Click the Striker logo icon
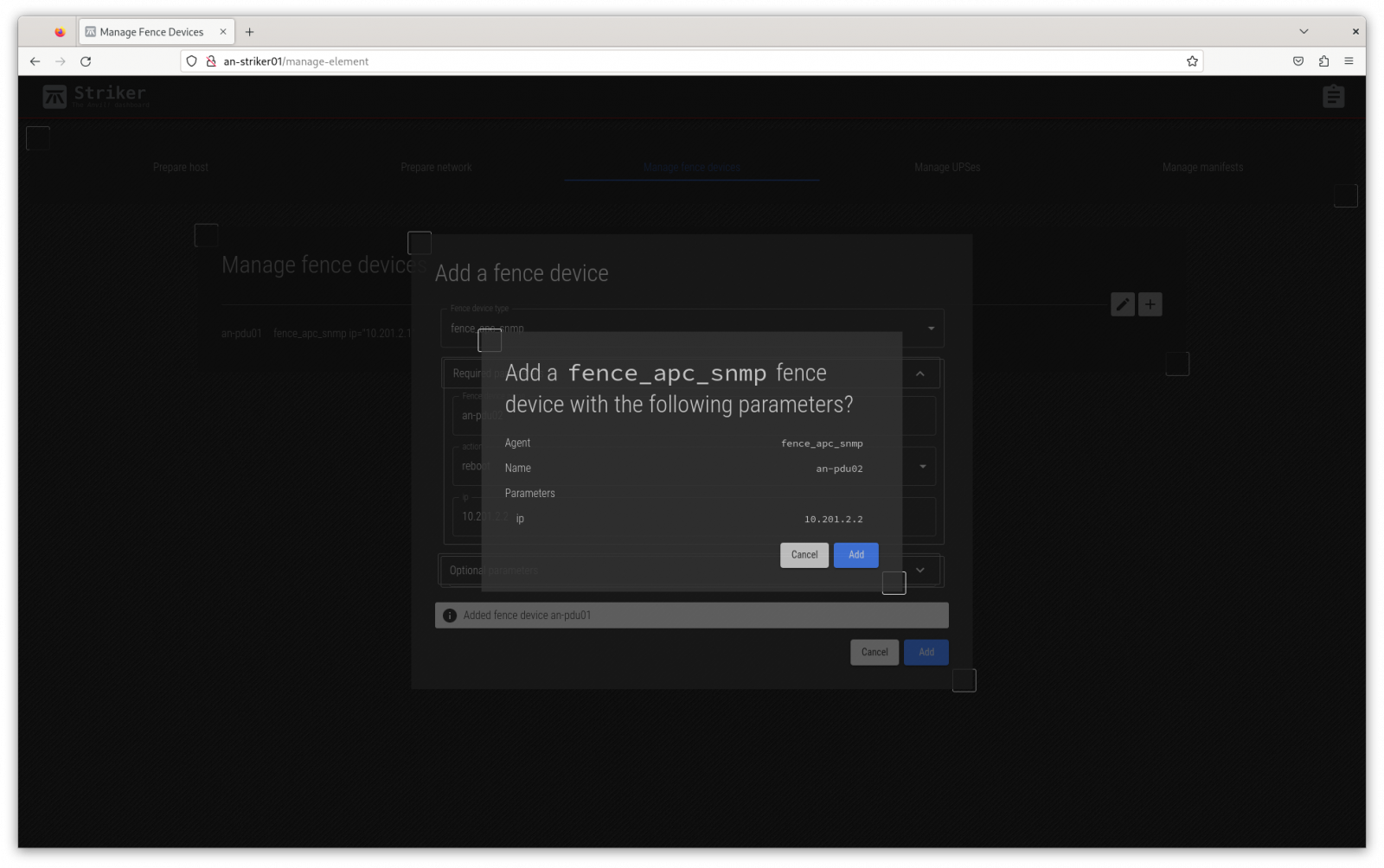The height and width of the screenshot is (868, 1384). point(54,97)
